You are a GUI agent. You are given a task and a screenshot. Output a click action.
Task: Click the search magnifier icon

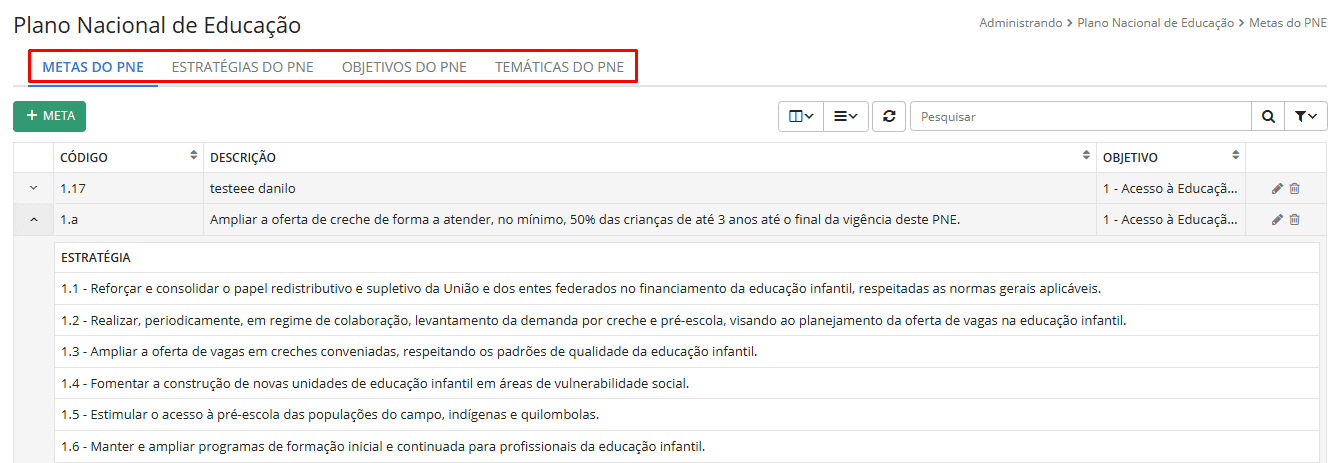pyautogui.click(x=1268, y=117)
